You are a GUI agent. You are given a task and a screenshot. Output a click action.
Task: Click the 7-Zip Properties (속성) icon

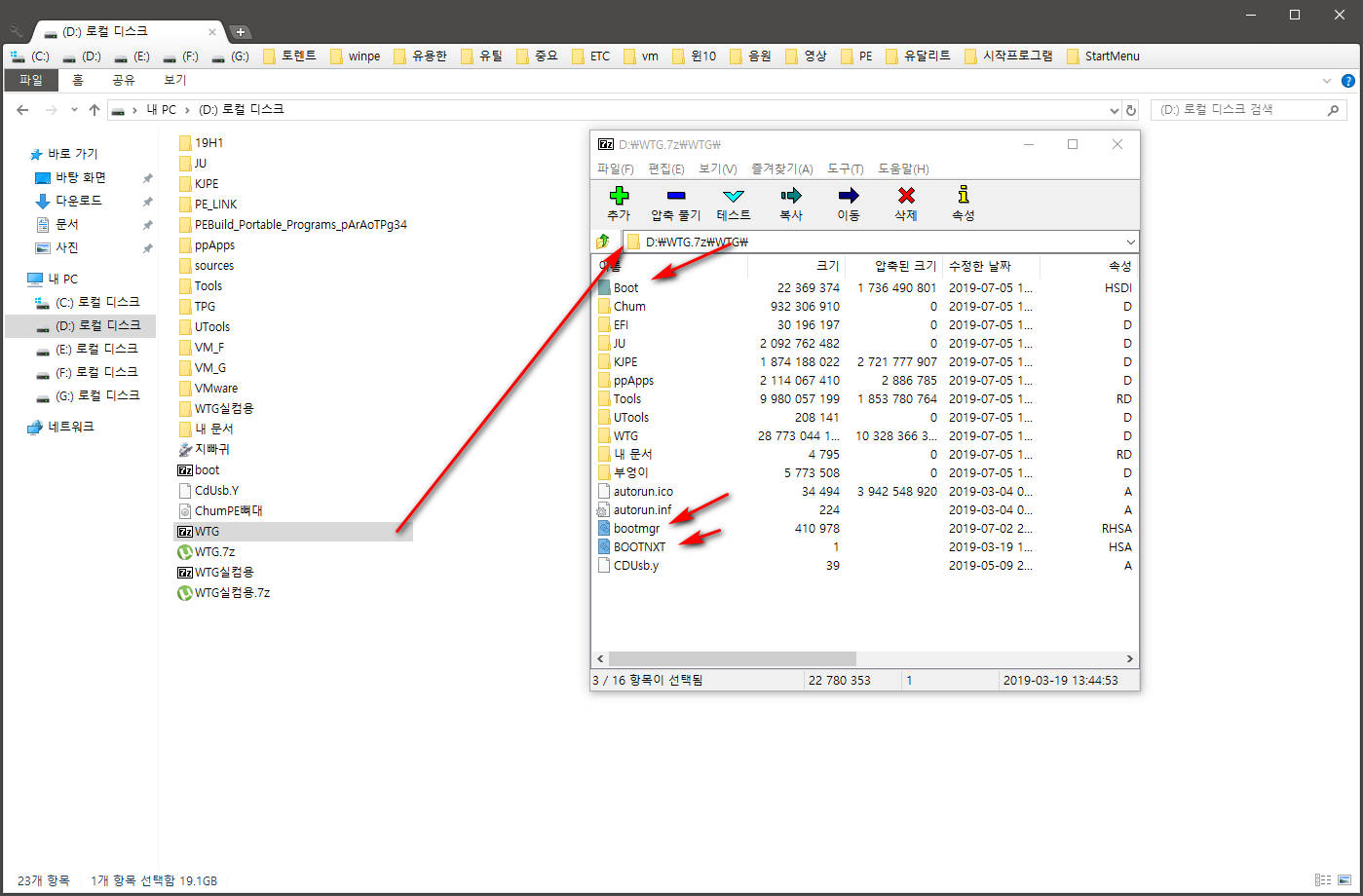click(964, 194)
